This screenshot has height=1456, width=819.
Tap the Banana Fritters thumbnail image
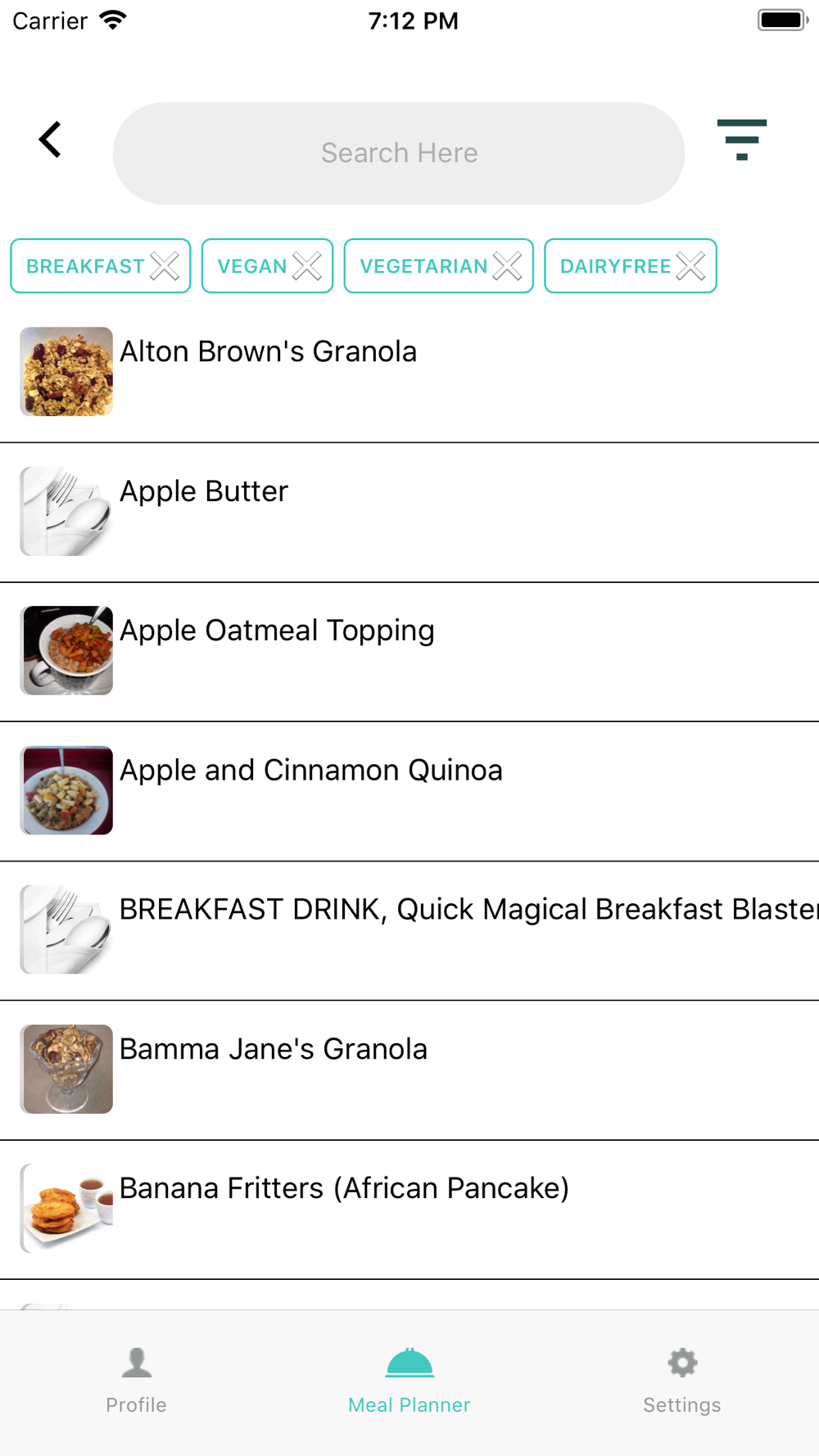(x=66, y=1209)
